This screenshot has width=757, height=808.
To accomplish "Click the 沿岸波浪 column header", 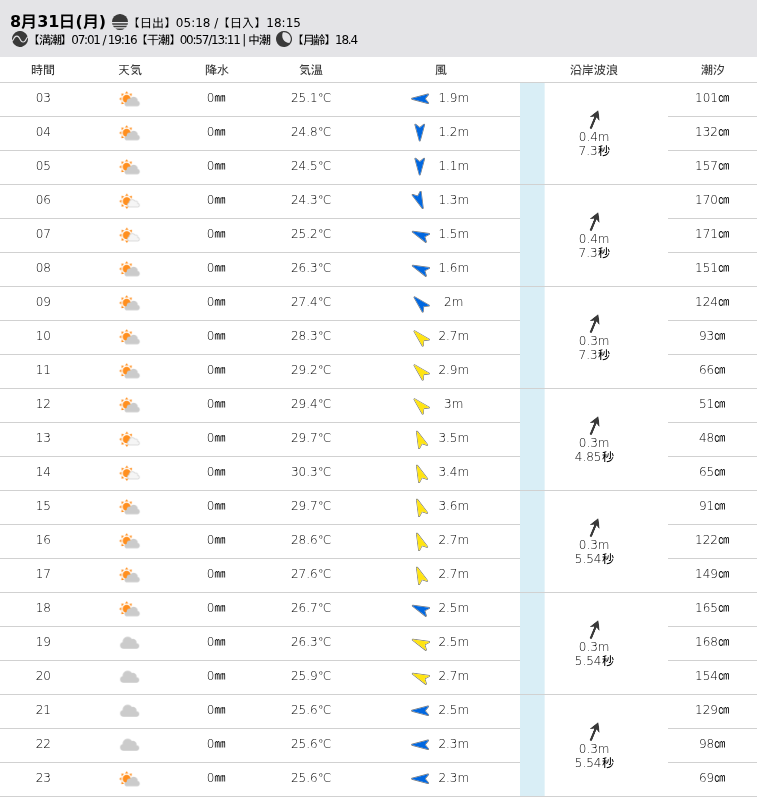I will point(594,70).
